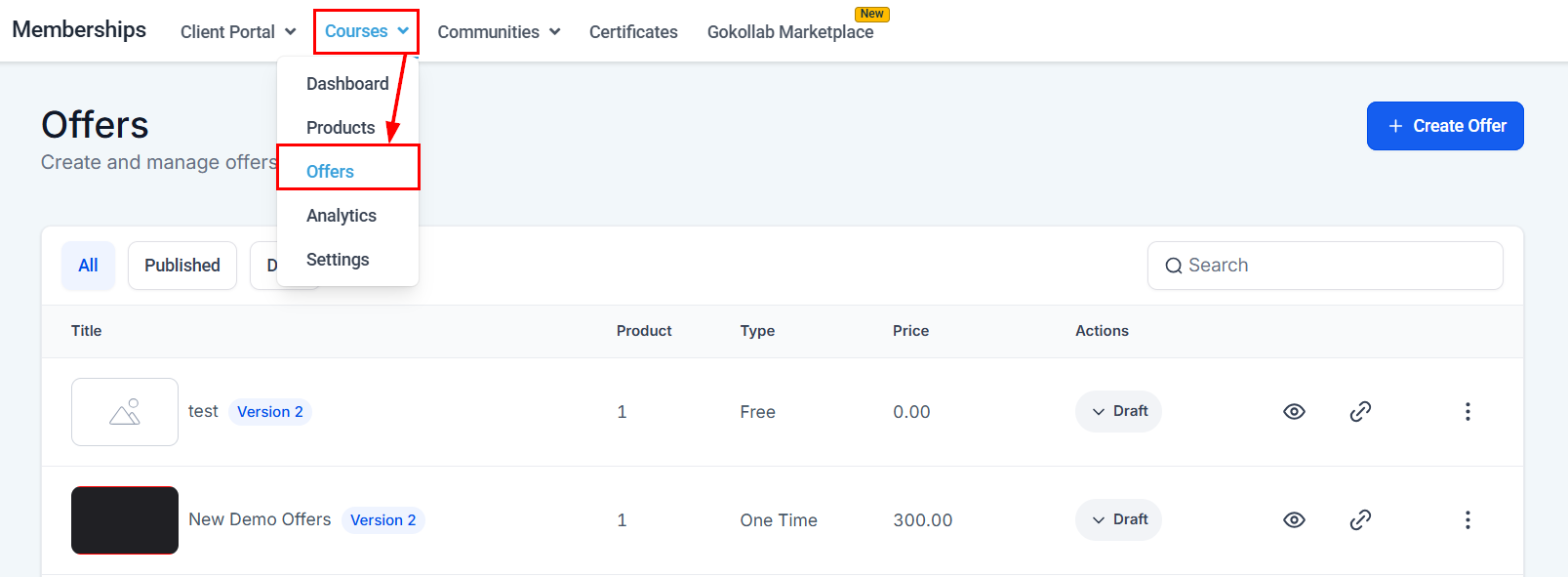Image resolution: width=1568 pixels, height=577 pixels.
Task: Click the 0.00 price cell
Action: [911, 412]
